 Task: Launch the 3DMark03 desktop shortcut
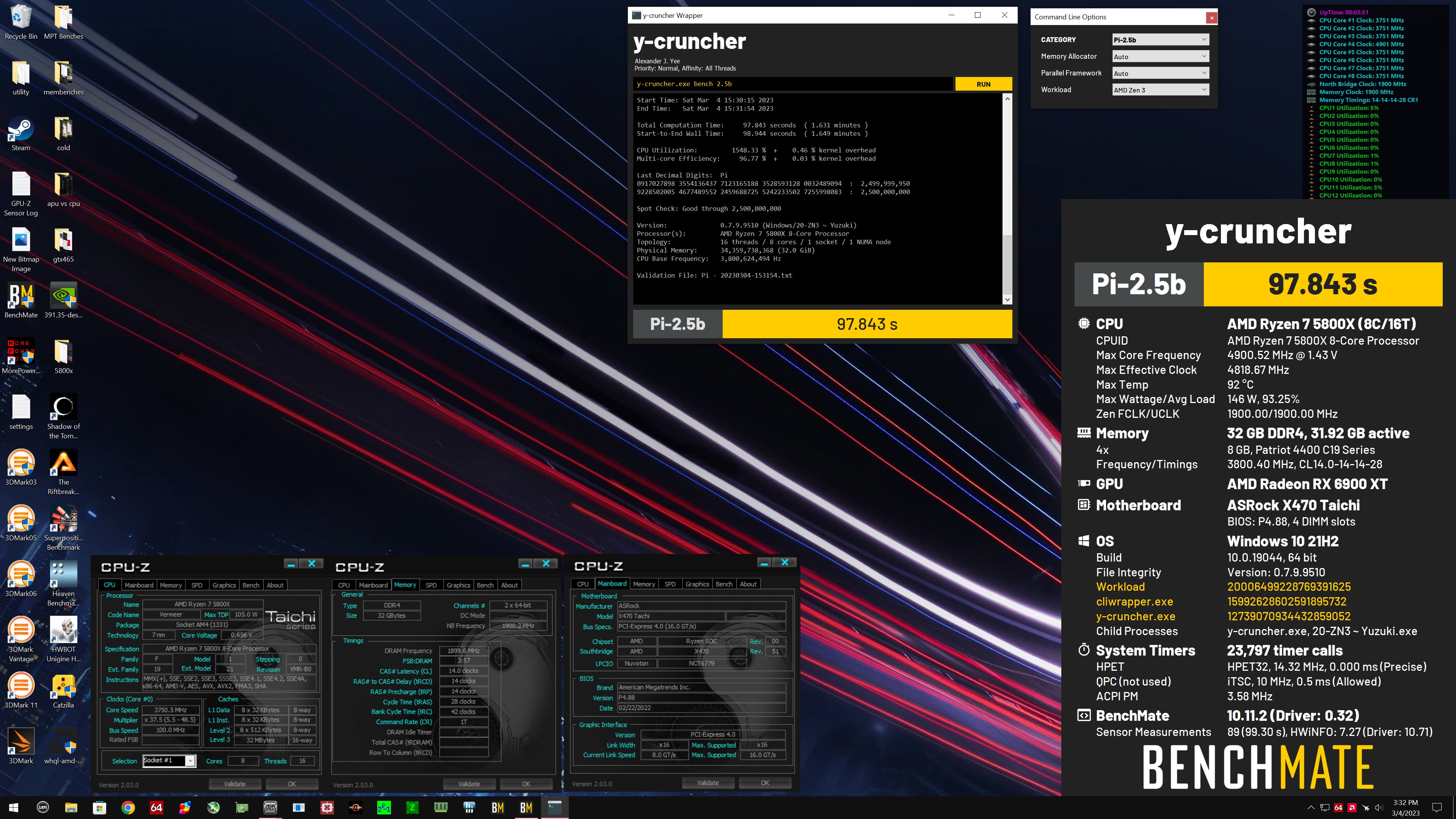click(x=21, y=468)
